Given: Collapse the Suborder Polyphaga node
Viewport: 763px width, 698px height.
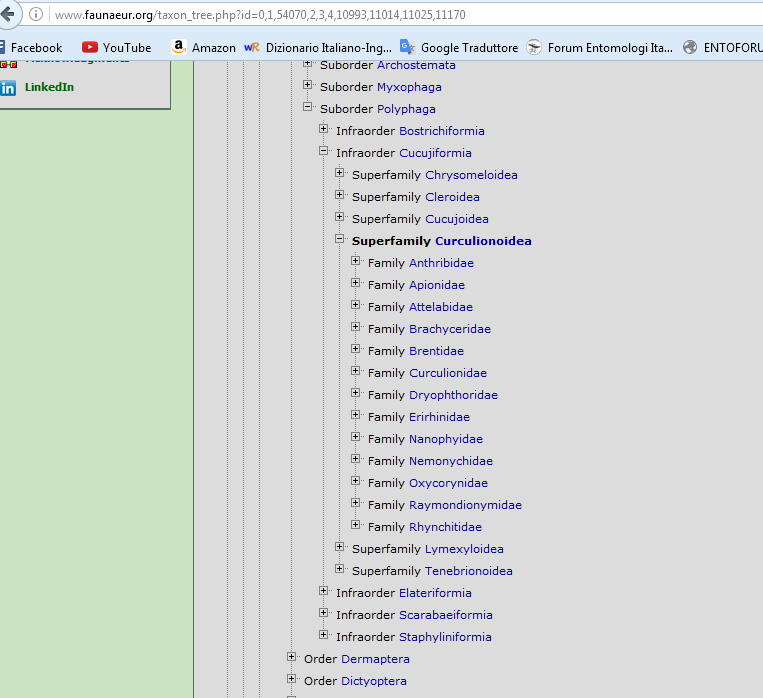Looking at the screenshot, I should click(308, 108).
